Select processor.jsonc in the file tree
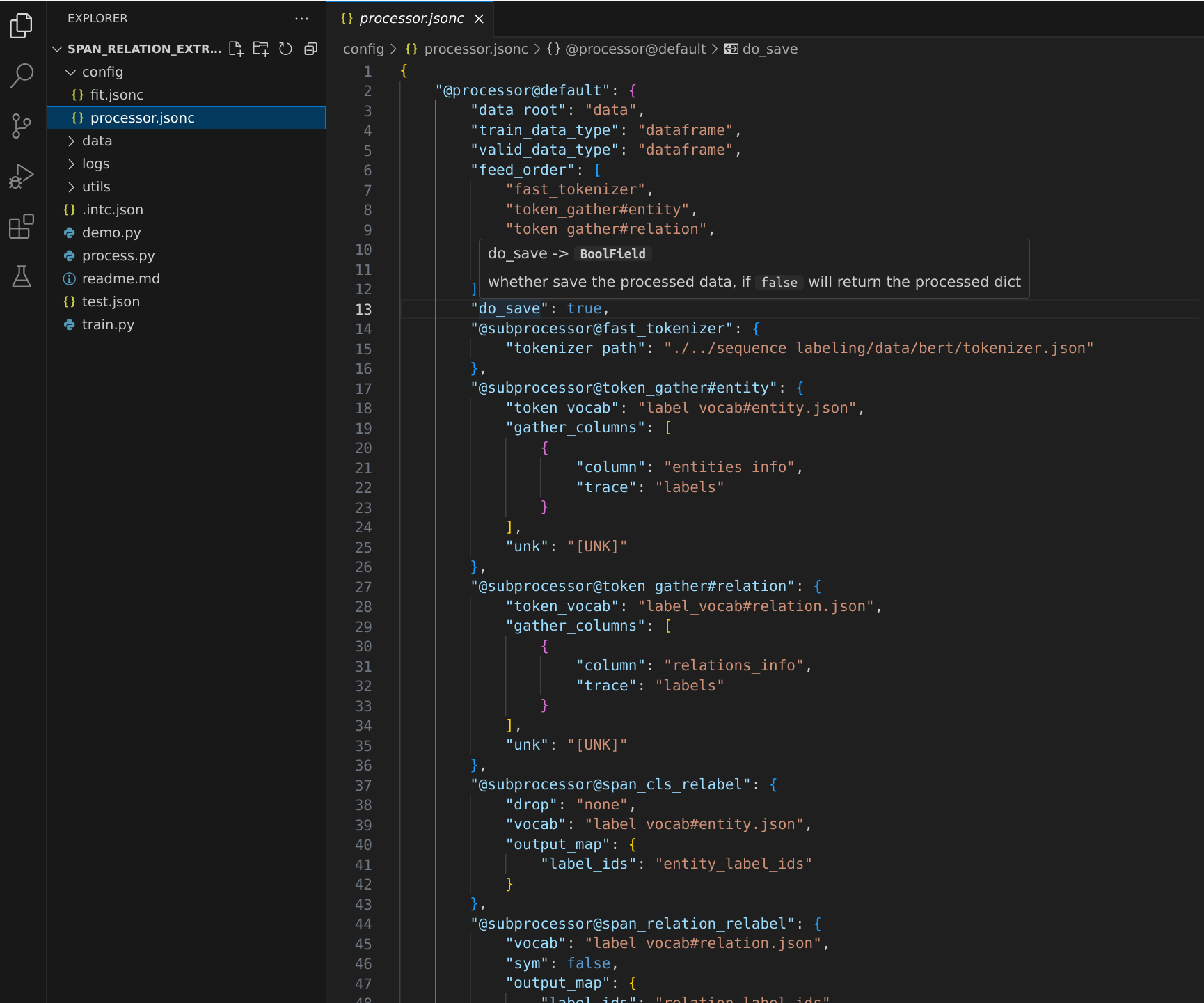 (x=186, y=118)
